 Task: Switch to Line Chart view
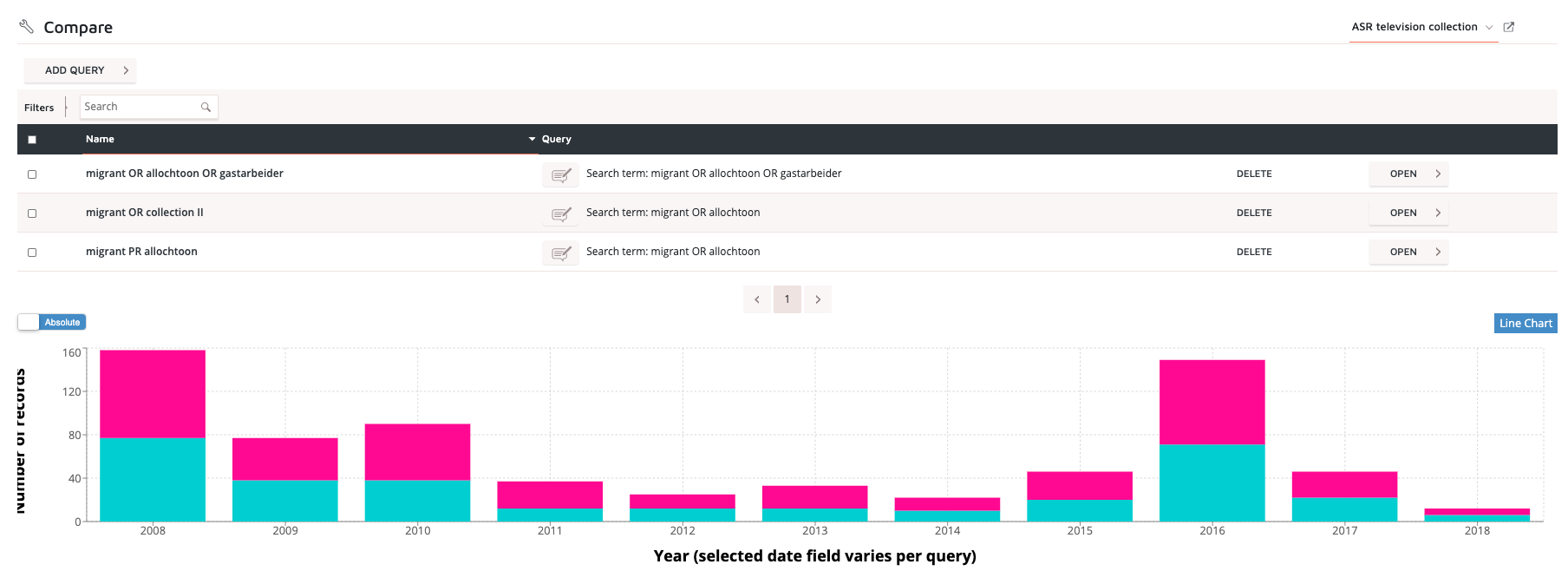1526,323
